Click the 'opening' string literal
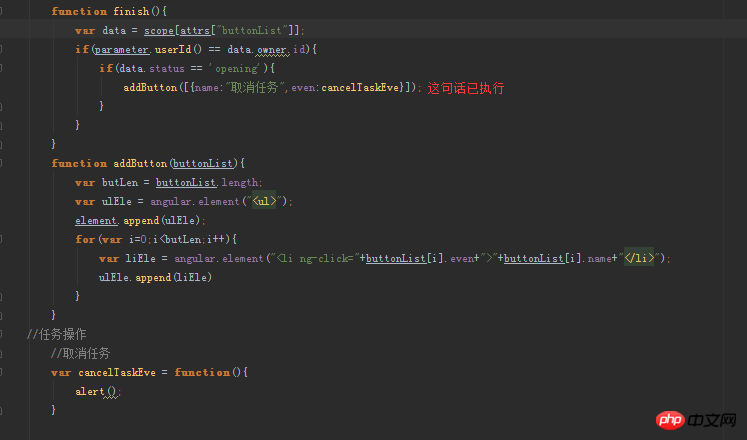 point(236,69)
